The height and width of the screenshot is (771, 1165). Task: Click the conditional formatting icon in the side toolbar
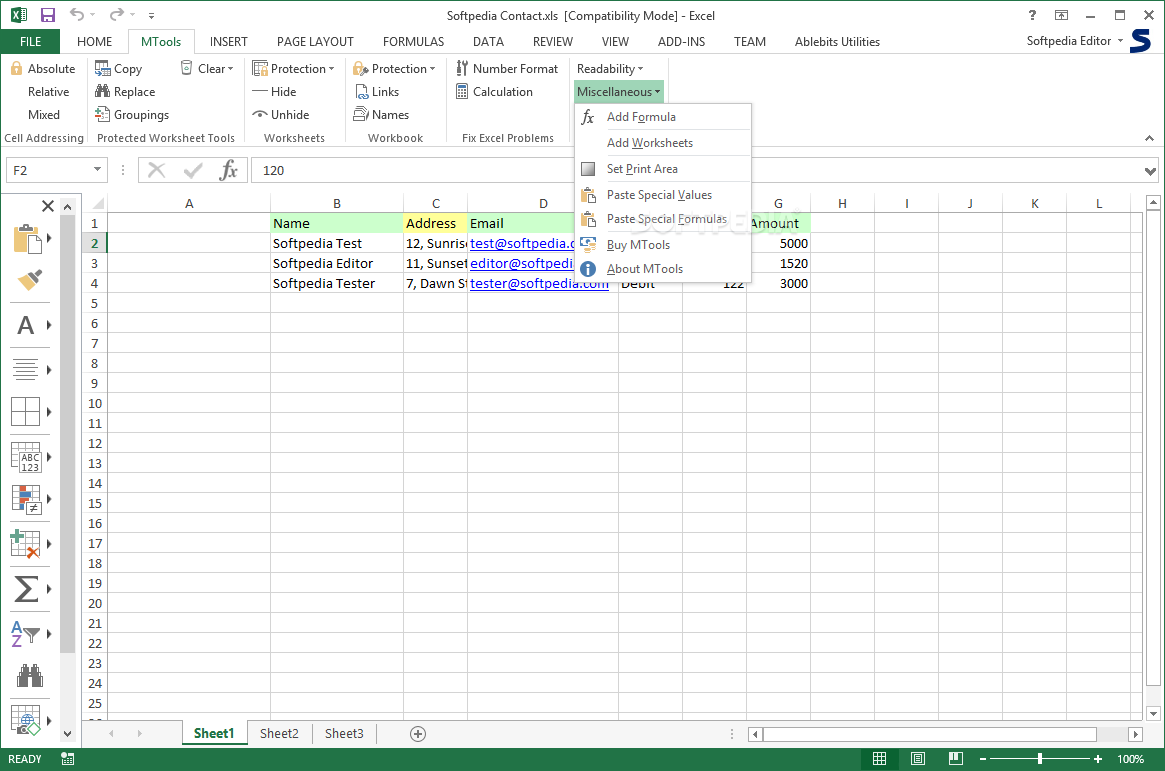(x=26, y=499)
